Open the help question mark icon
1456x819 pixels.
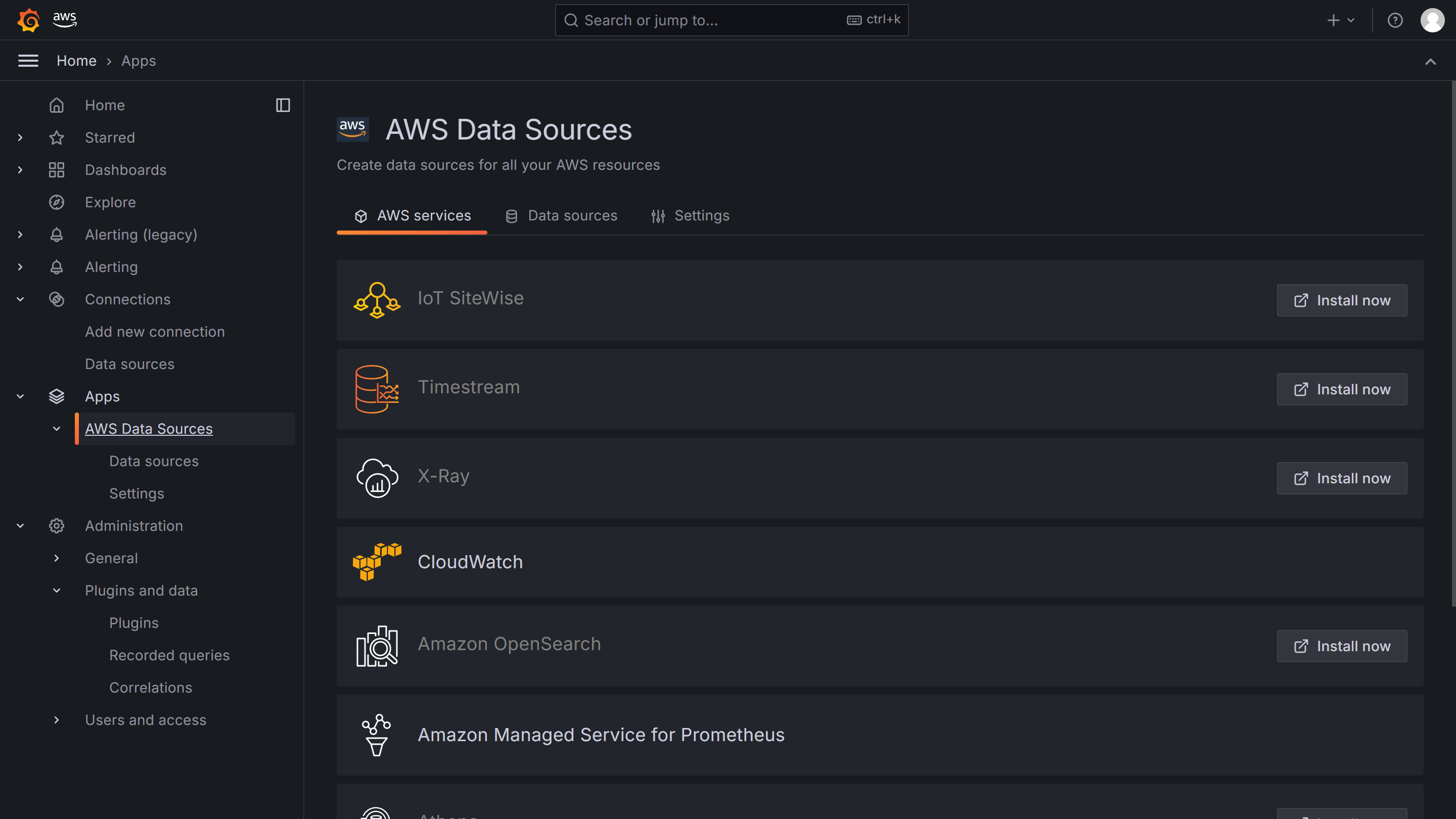coord(1395,20)
